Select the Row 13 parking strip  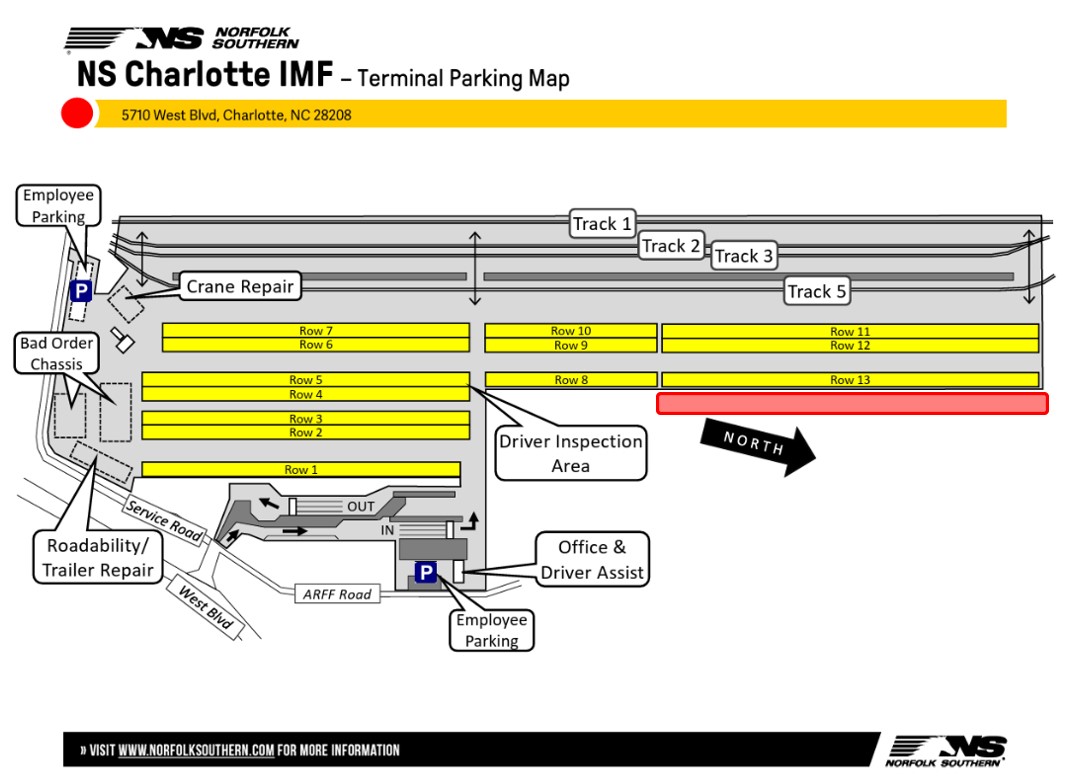click(849, 380)
